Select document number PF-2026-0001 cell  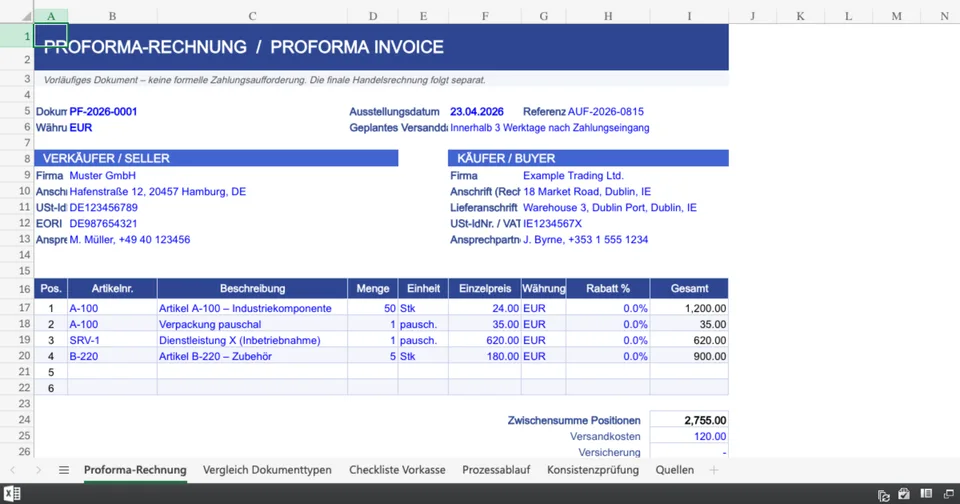[x=103, y=111]
